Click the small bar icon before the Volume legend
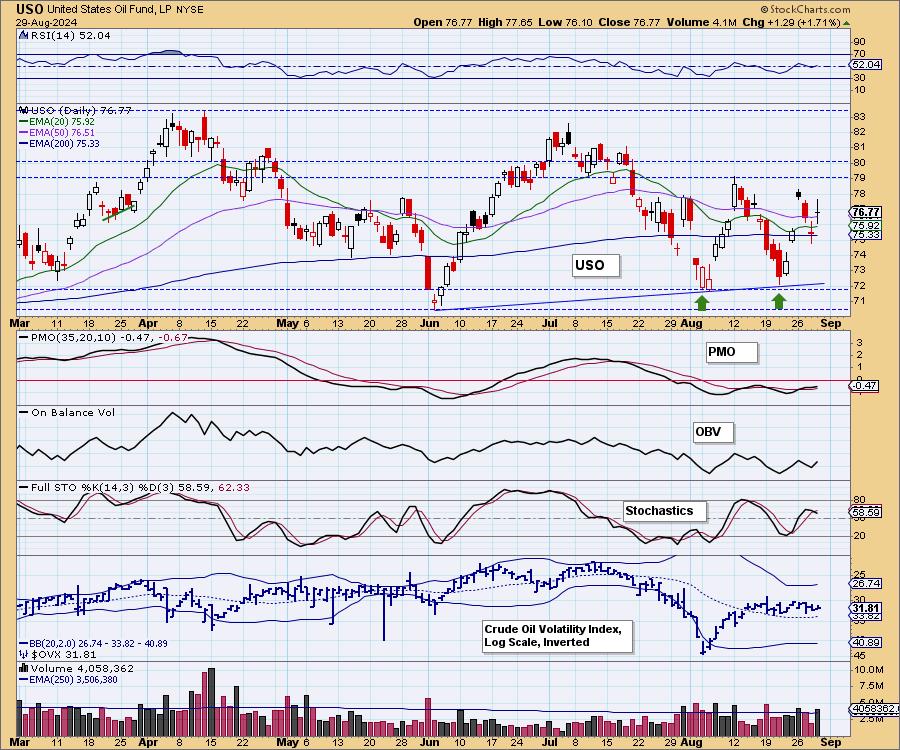The width and height of the screenshot is (900, 750). tap(24, 668)
